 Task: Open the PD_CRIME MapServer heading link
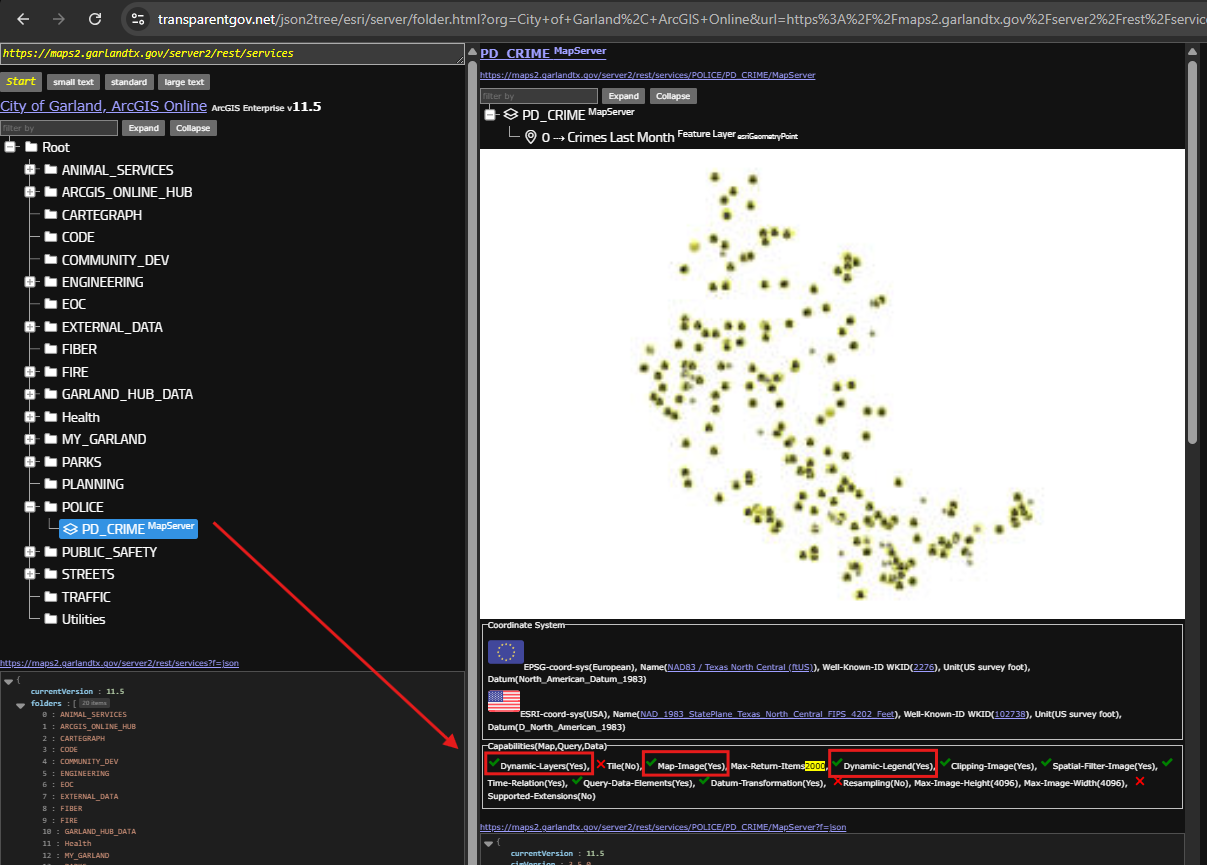pyautogui.click(x=543, y=53)
